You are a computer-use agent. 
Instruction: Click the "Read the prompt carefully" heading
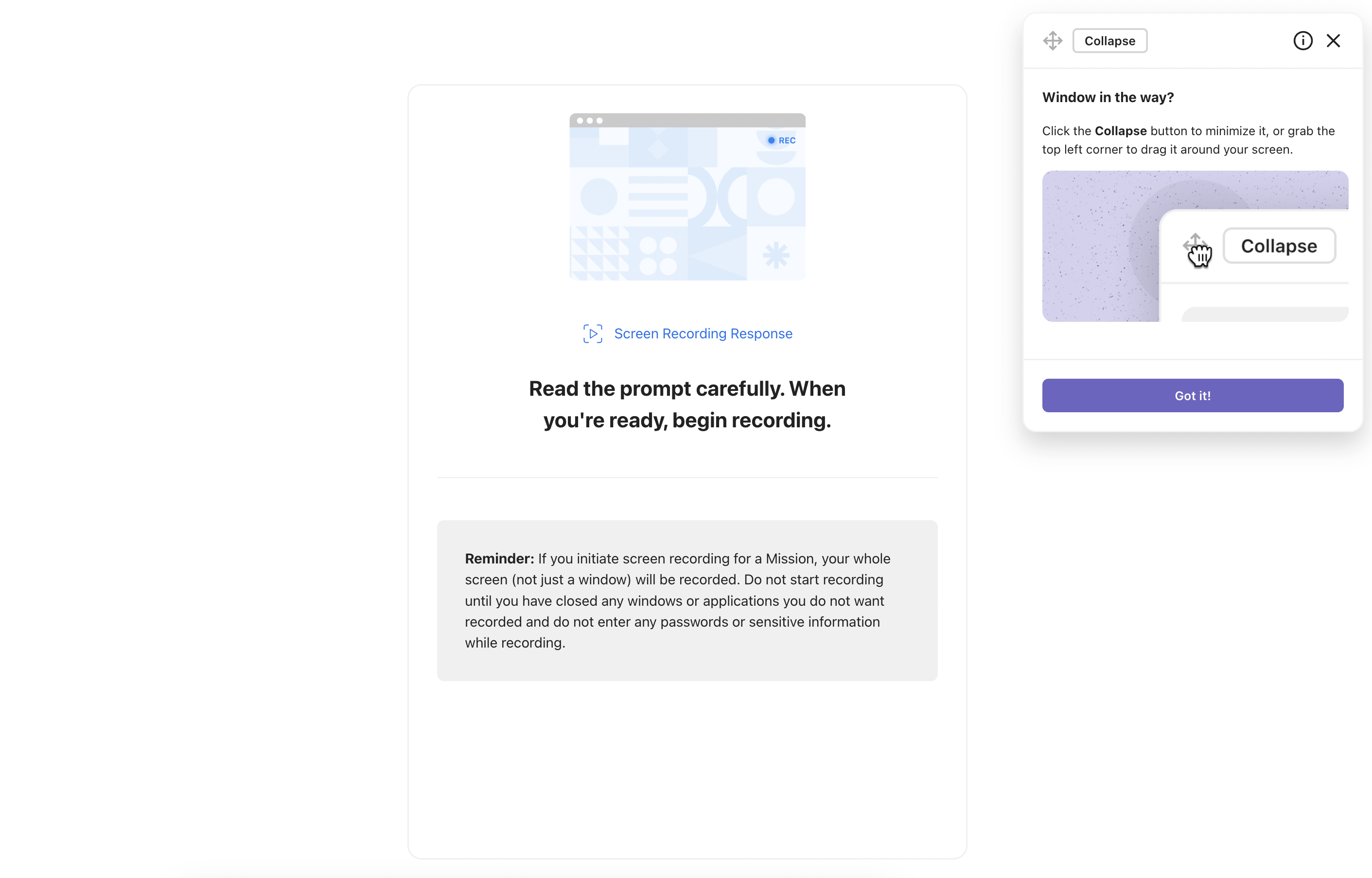point(687,404)
